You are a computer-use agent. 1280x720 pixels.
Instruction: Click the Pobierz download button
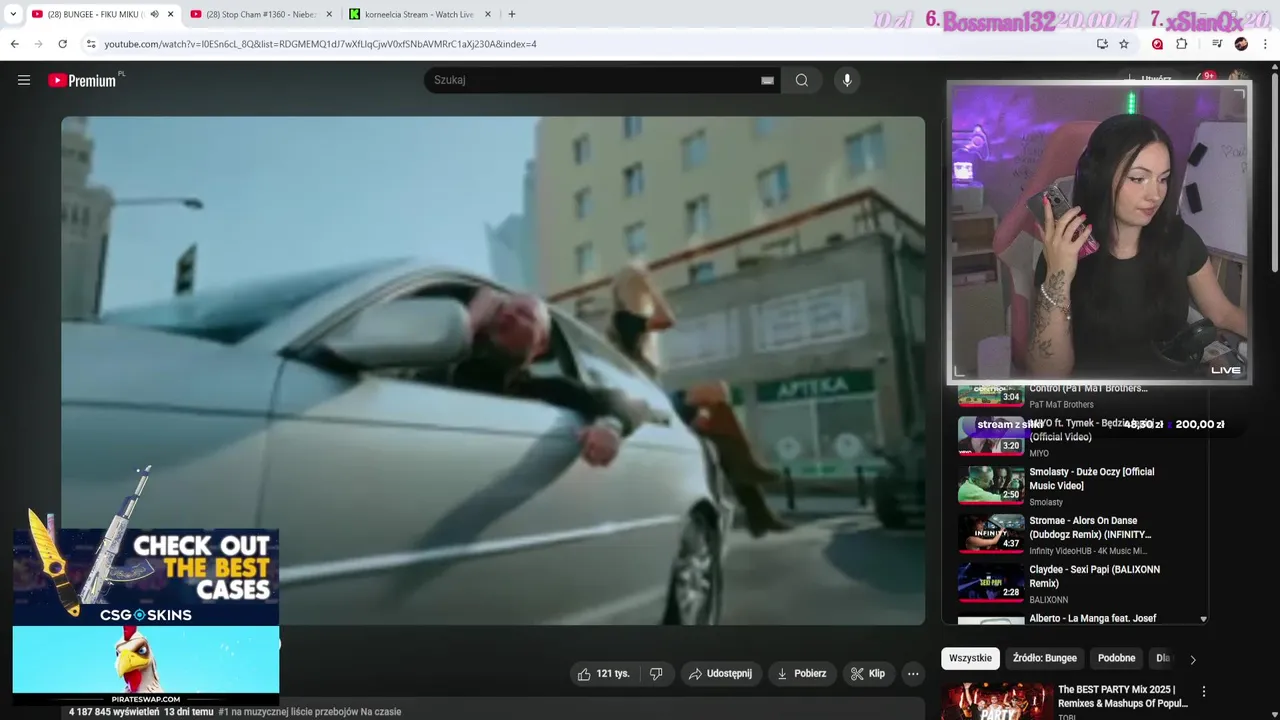pos(802,674)
